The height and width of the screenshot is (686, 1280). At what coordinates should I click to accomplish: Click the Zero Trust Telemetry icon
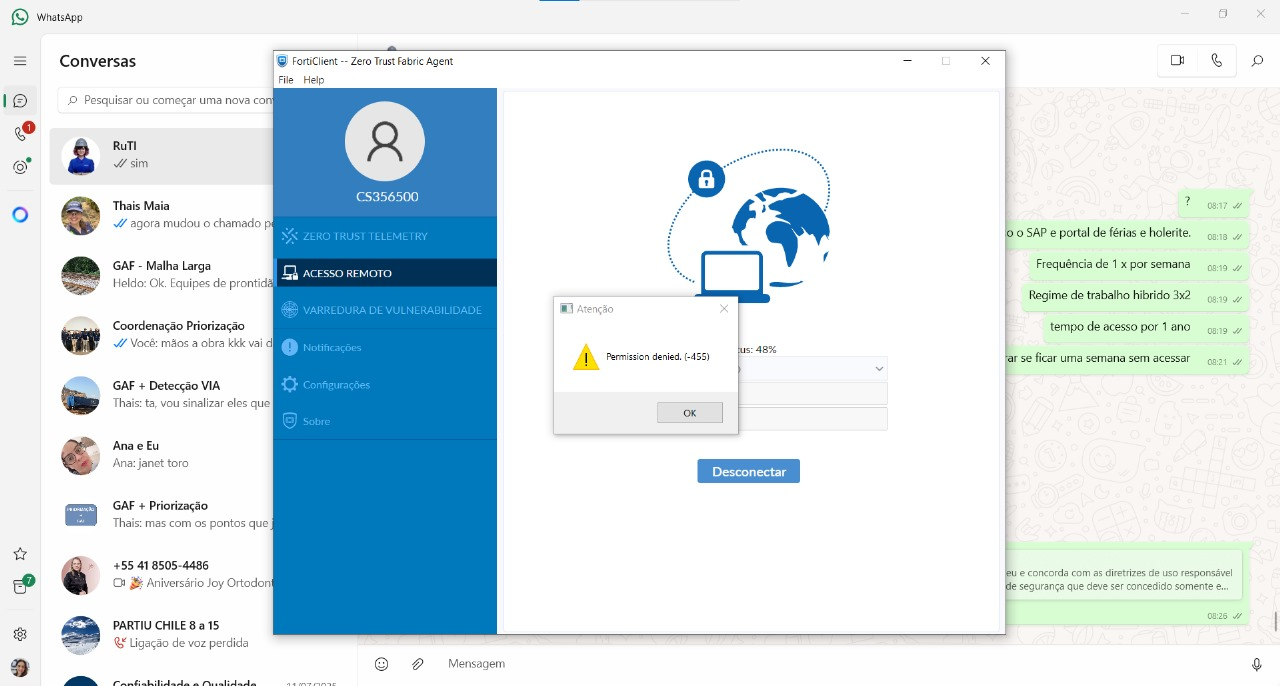[290, 236]
